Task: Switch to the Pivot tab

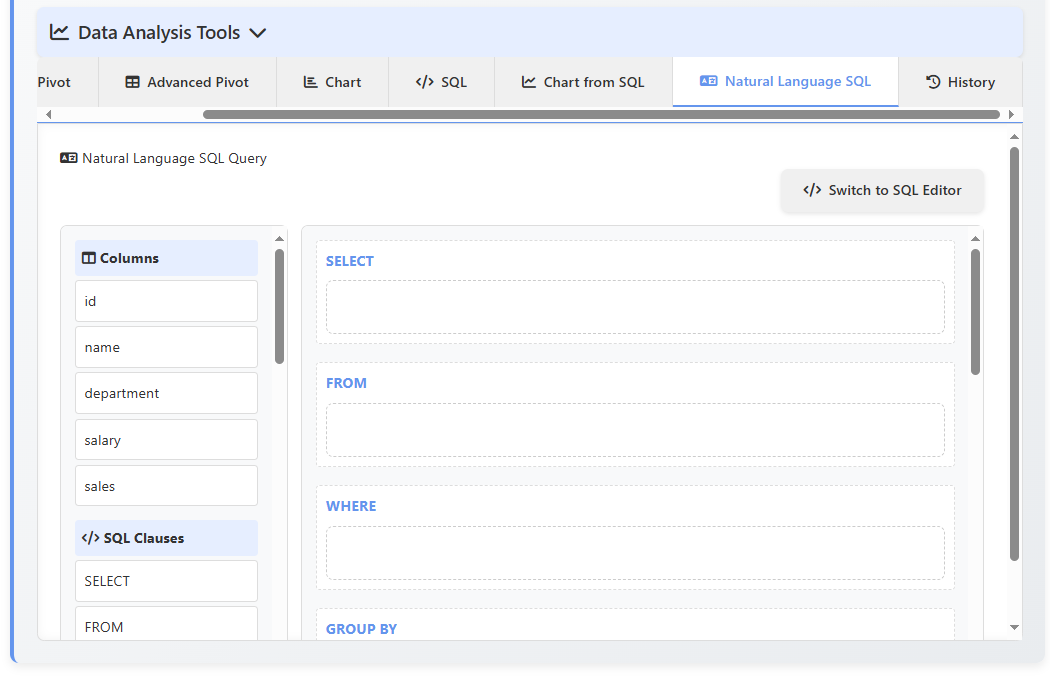Action: tap(53, 81)
